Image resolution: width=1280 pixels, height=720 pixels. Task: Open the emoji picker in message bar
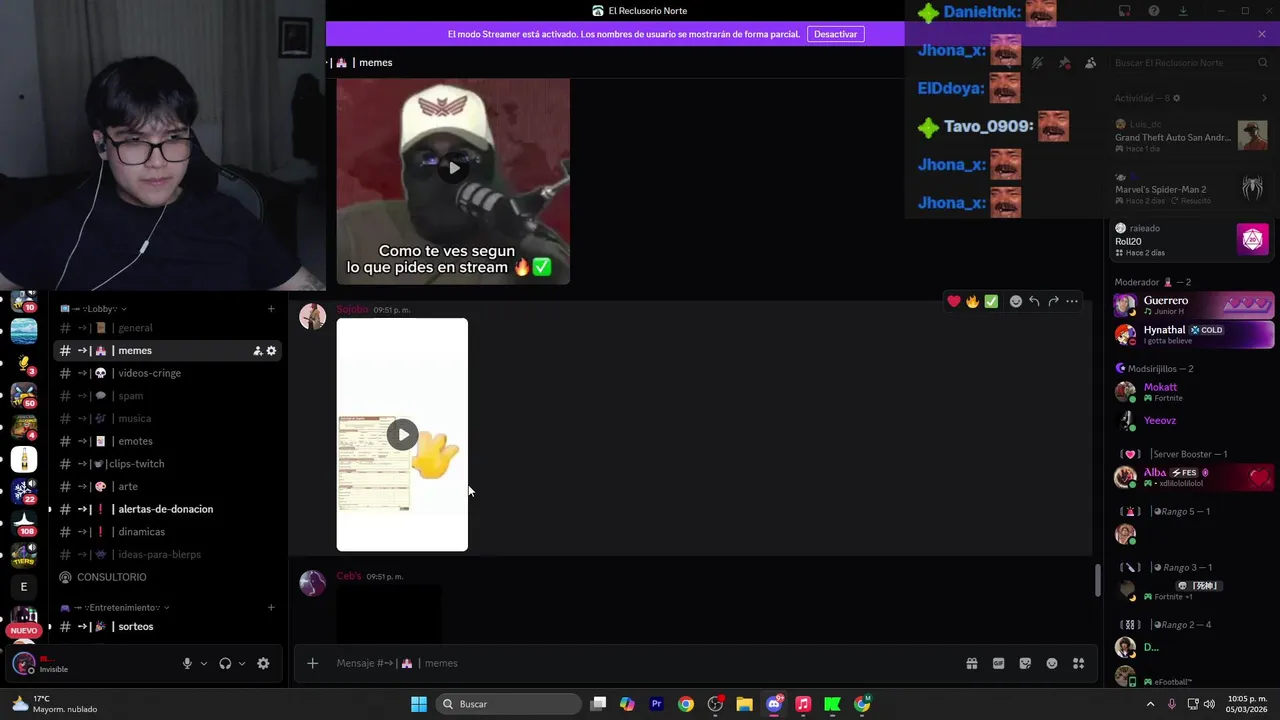[x=1052, y=663]
